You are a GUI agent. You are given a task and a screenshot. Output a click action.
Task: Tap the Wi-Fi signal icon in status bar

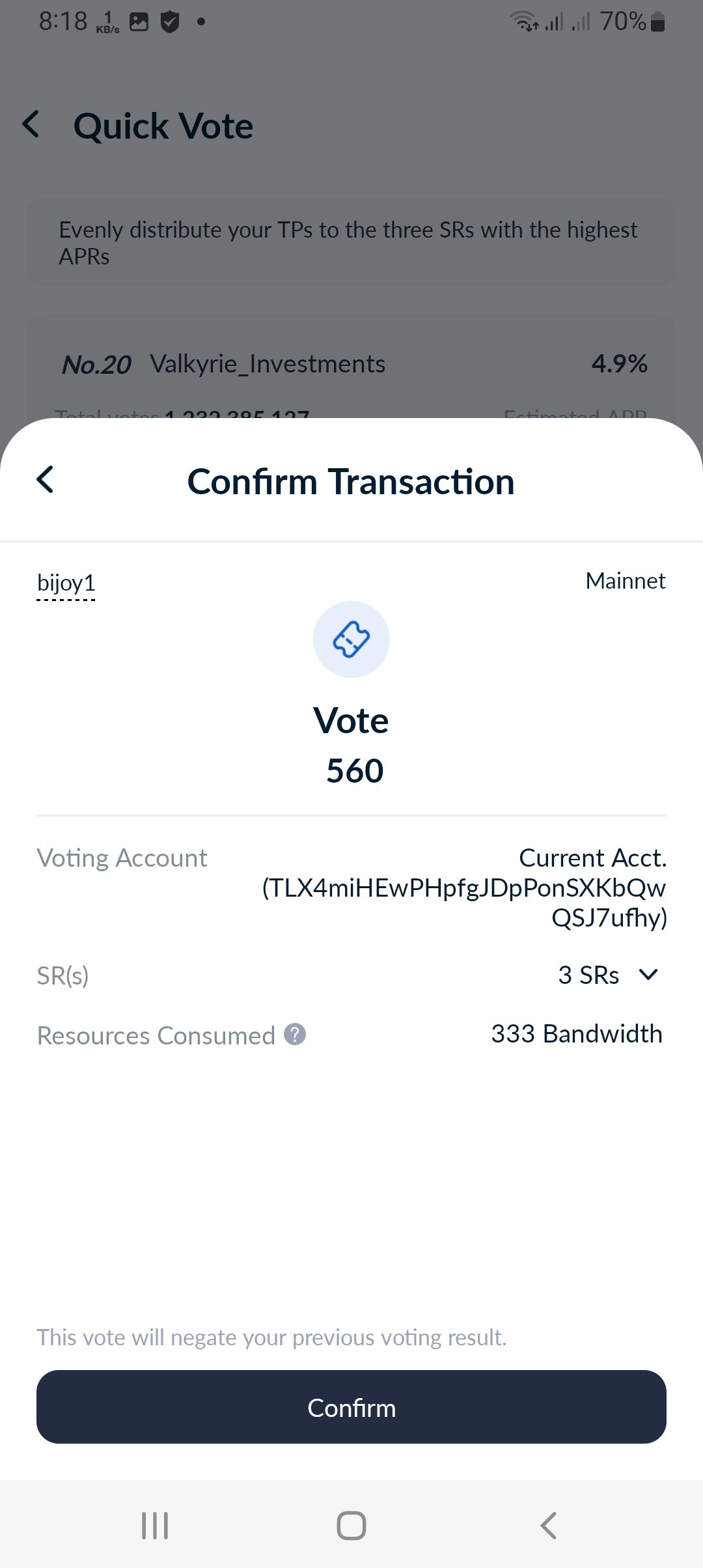[x=524, y=21]
